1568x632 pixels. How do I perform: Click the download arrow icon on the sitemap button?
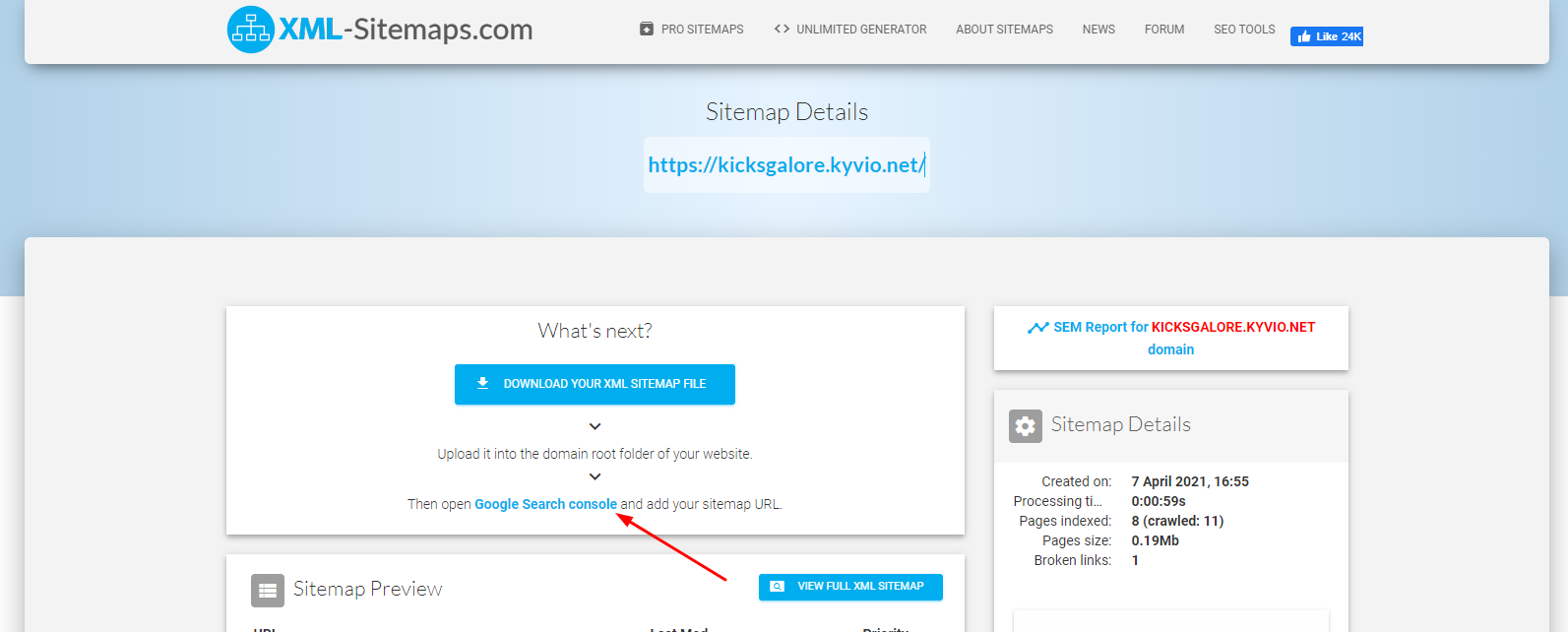point(482,384)
